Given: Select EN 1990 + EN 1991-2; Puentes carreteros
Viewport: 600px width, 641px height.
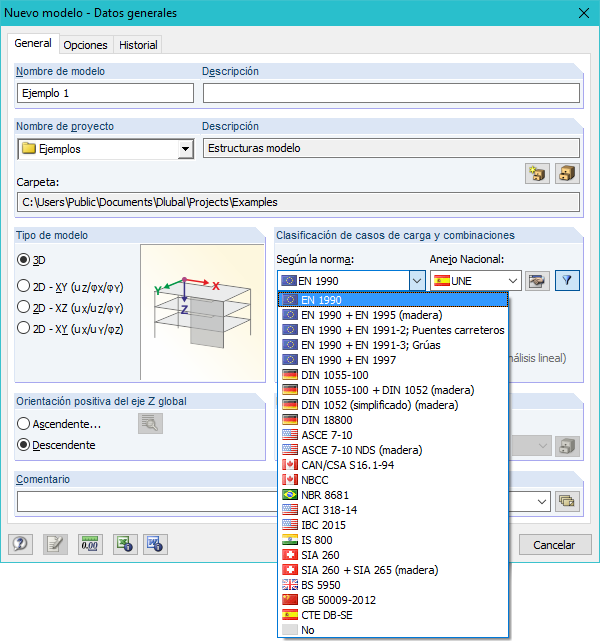Looking at the screenshot, I should [393, 330].
